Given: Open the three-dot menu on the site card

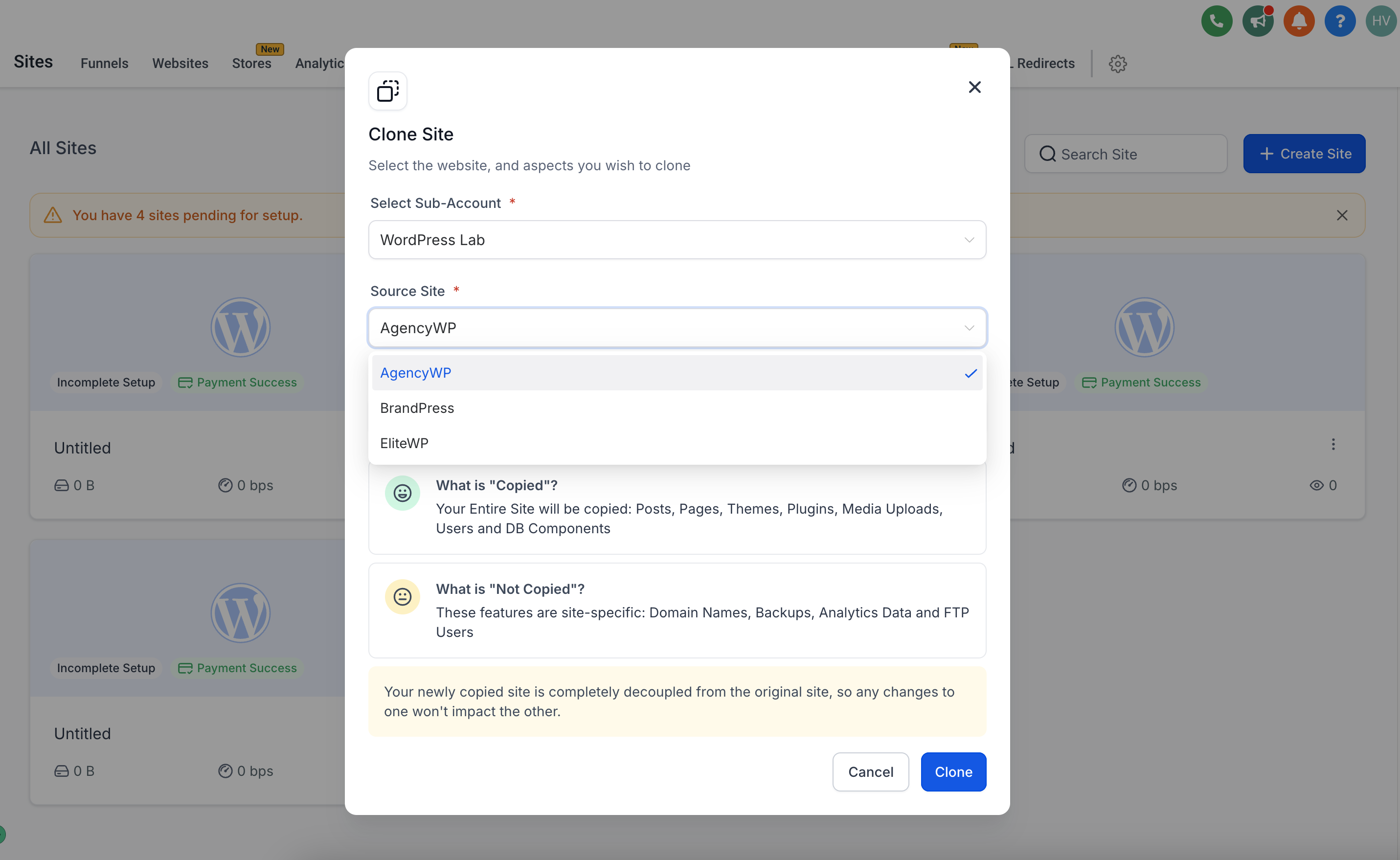Looking at the screenshot, I should 1333,444.
